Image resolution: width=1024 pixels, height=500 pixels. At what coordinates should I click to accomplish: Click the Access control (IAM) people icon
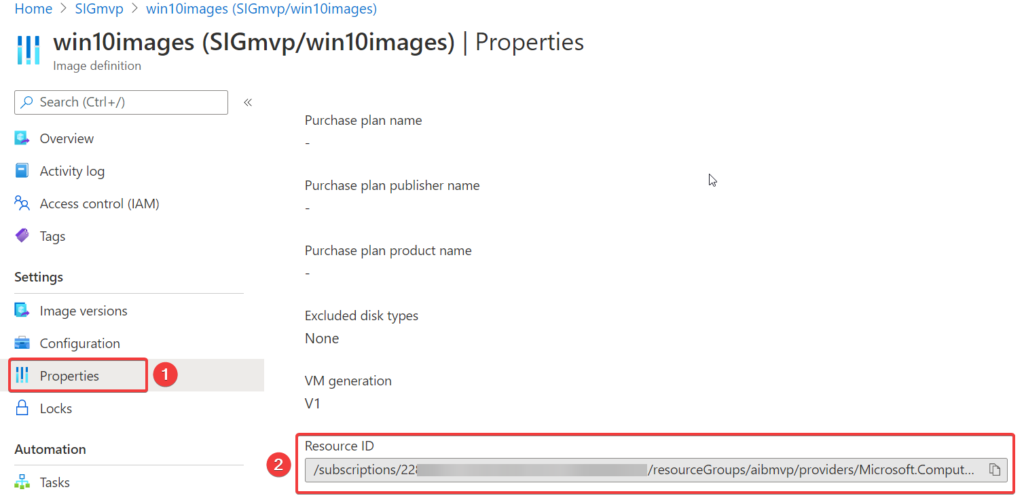coord(22,203)
